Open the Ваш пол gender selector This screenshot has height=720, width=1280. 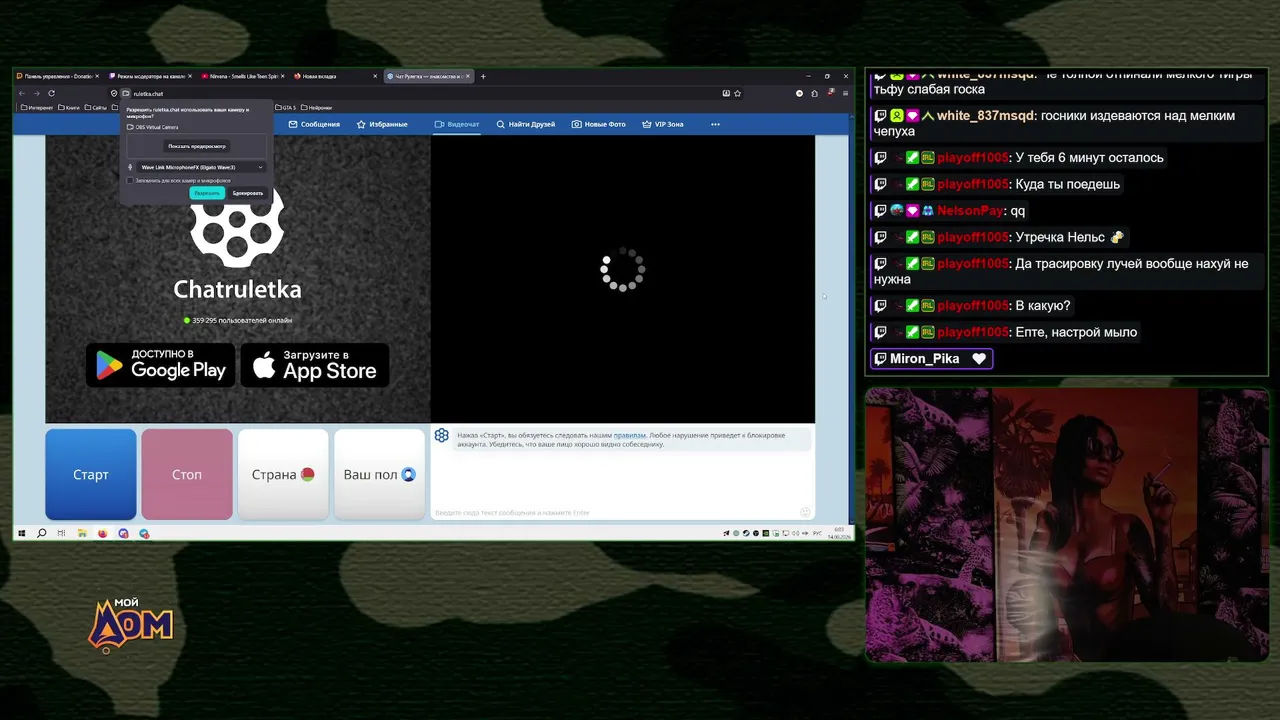pos(379,475)
